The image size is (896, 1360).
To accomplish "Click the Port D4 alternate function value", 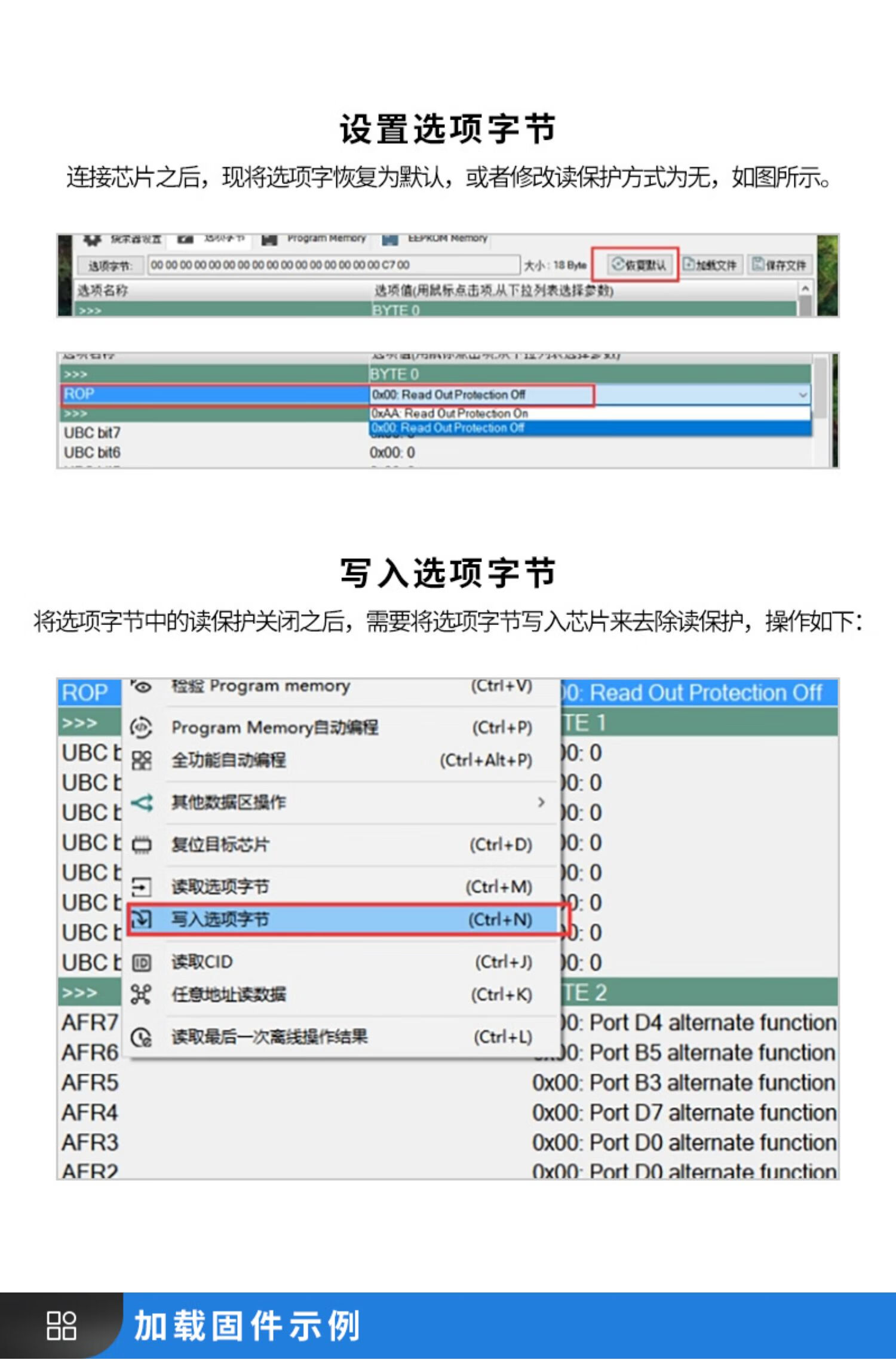I will pos(699,1023).
